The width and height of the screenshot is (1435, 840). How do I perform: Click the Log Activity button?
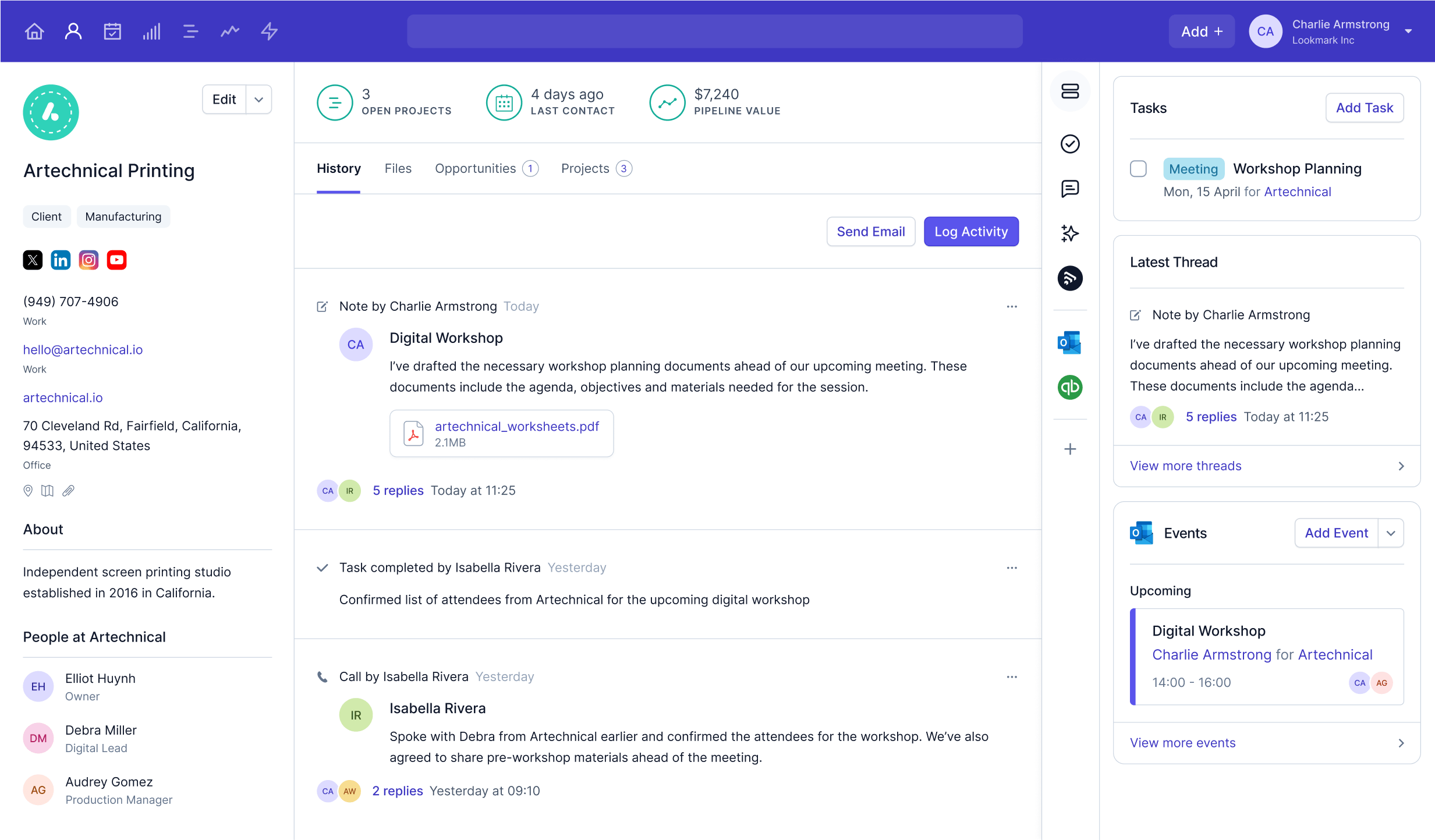(971, 231)
